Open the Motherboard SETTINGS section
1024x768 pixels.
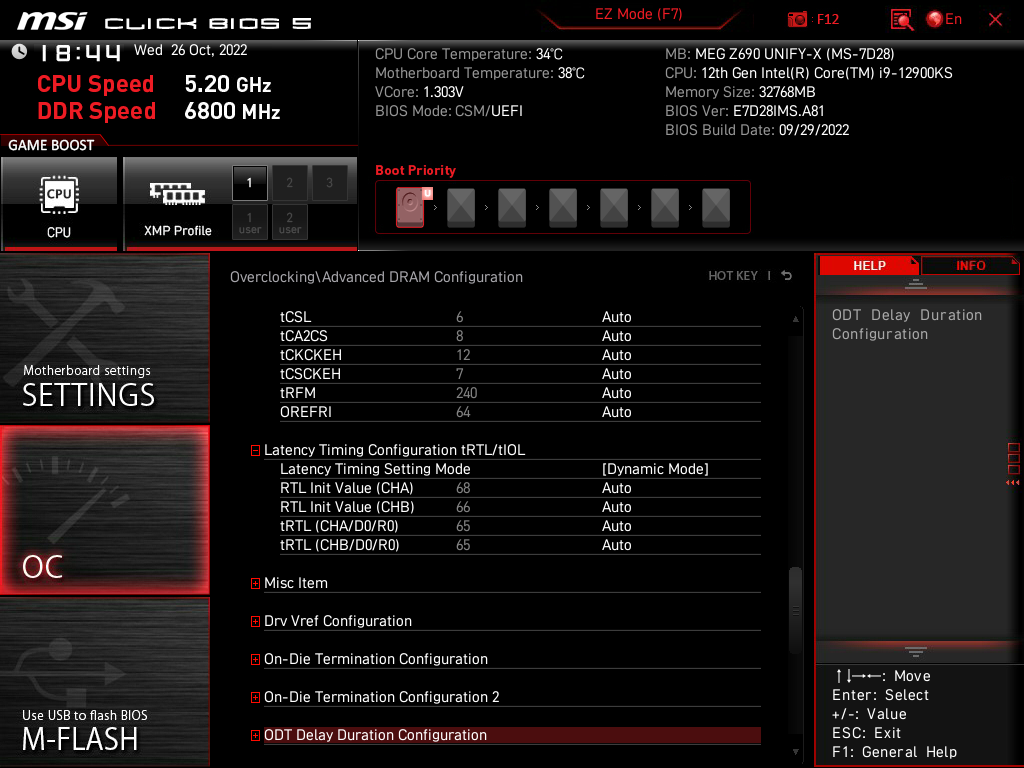(104, 338)
